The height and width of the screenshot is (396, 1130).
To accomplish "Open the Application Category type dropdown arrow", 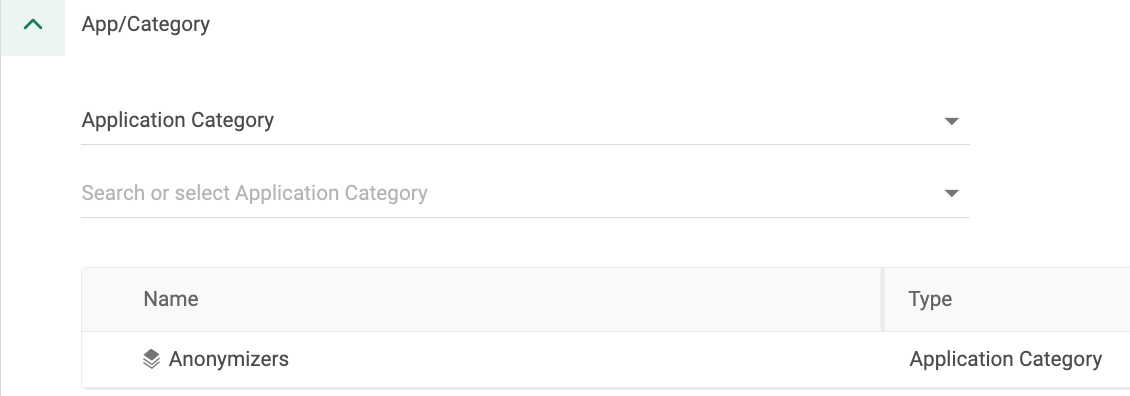I will [951, 120].
